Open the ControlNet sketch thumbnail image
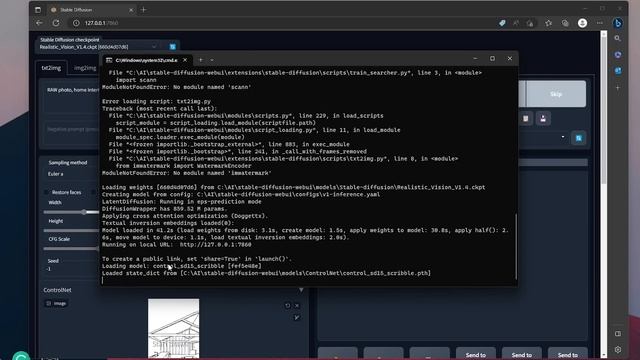640x360 pixels. (x=173, y=328)
